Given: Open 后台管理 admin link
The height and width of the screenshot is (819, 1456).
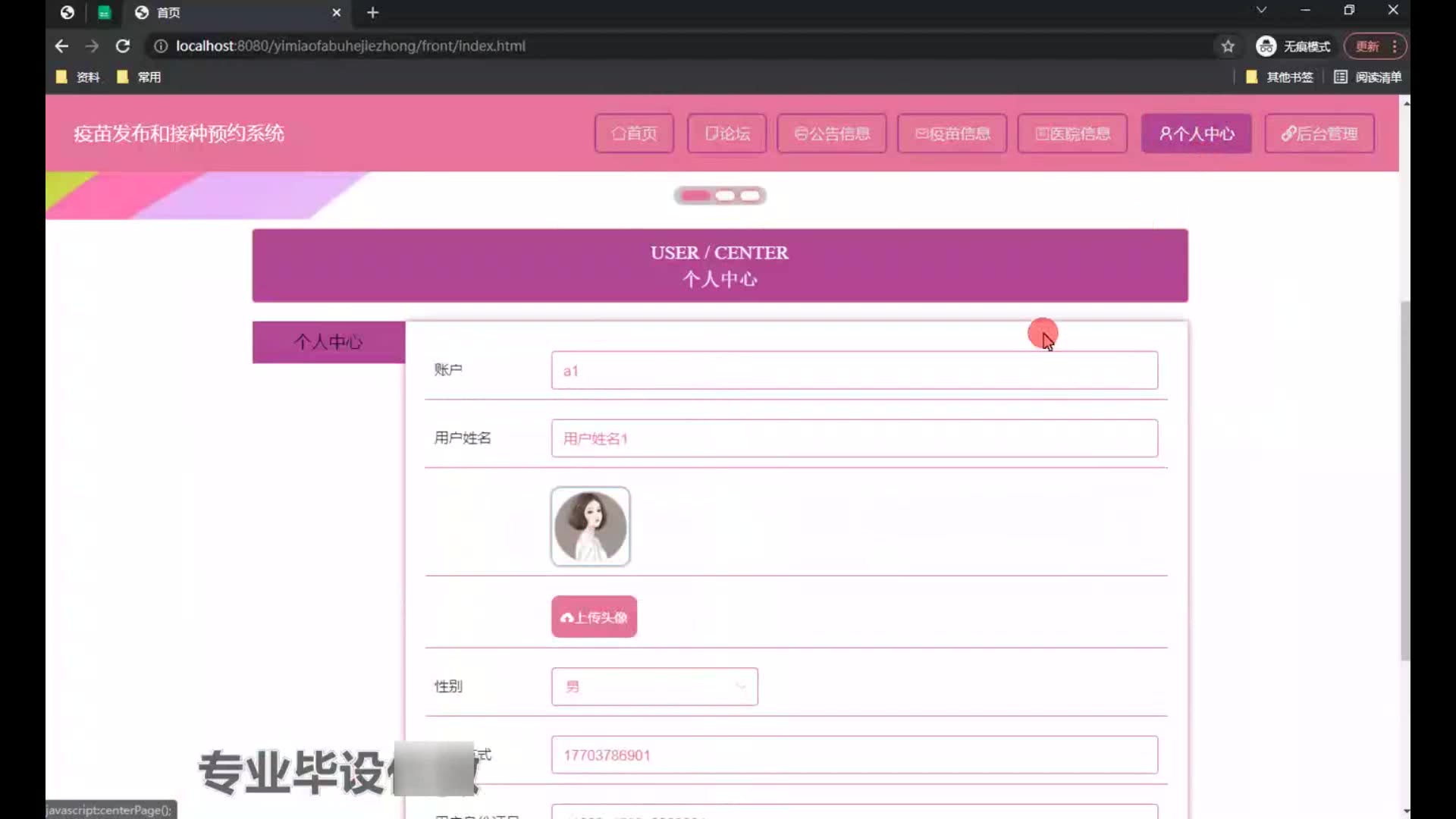Looking at the screenshot, I should pyautogui.click(x=1319, y=133).
